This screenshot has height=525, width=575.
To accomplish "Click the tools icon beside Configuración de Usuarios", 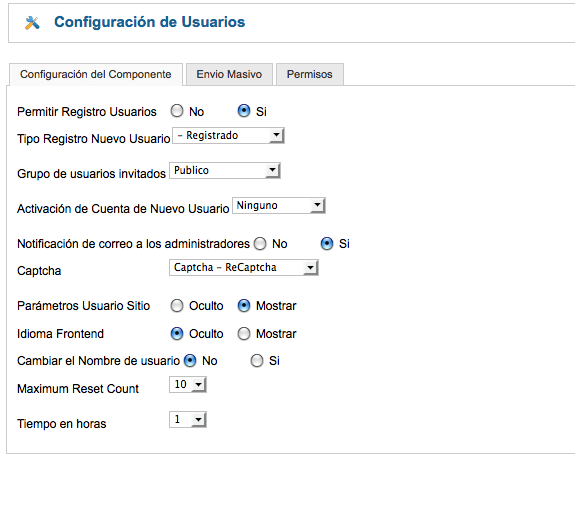I will (x=32, y=23).
